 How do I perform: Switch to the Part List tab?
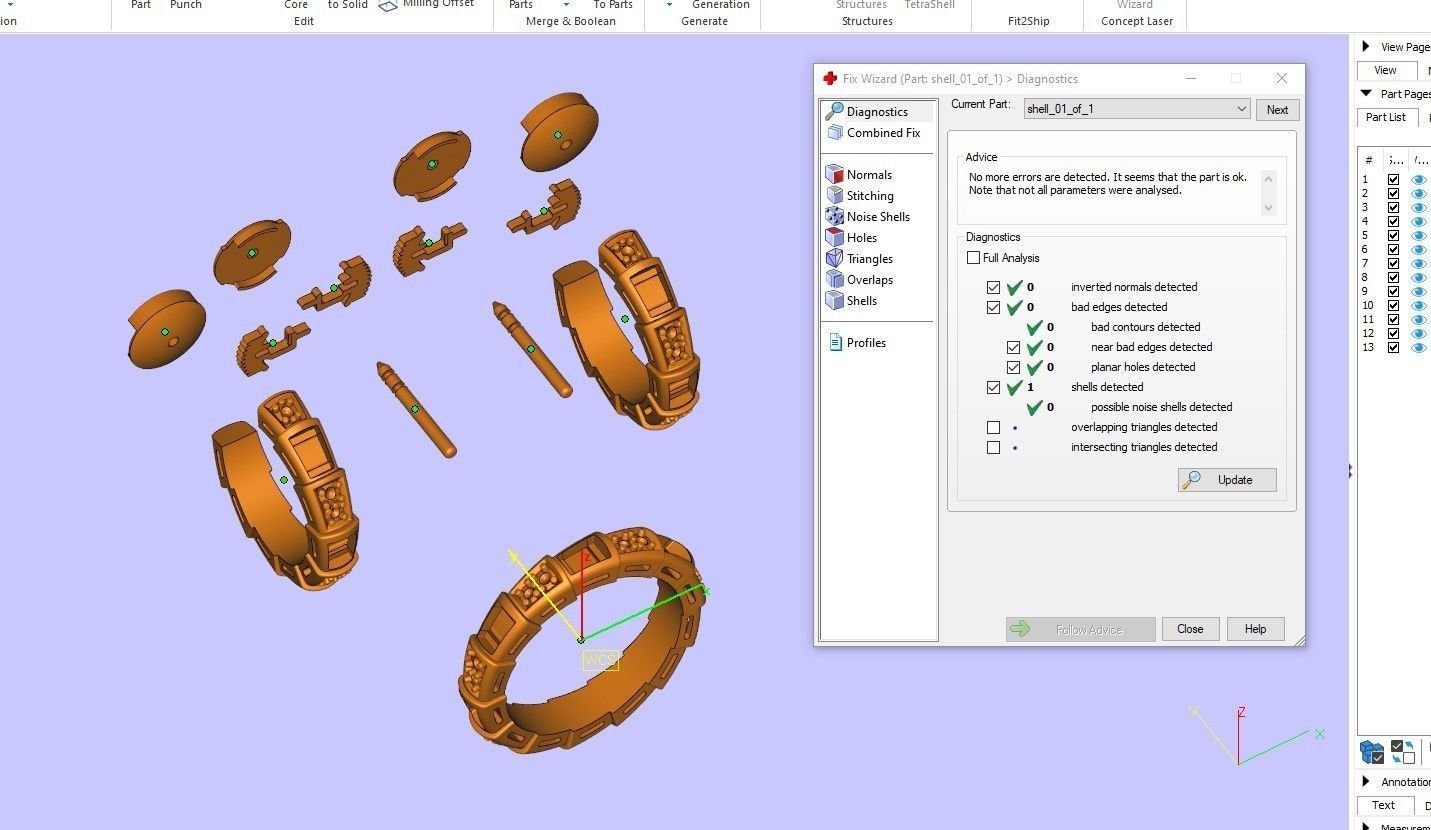(1386, 117)
